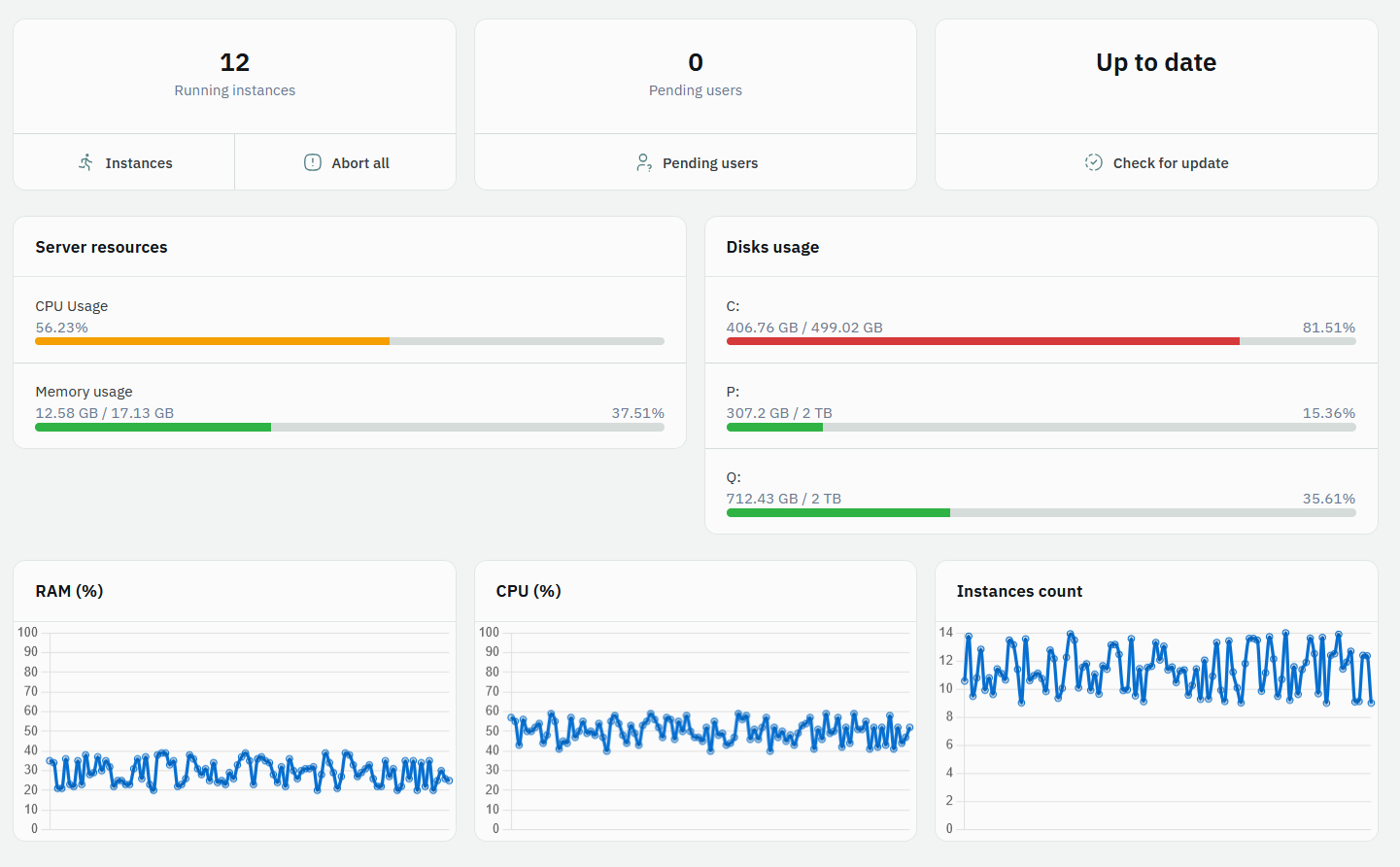Click the 12 running instances count
The width and height of the screenshot is (1400, 867).
[x=235, y=62]
